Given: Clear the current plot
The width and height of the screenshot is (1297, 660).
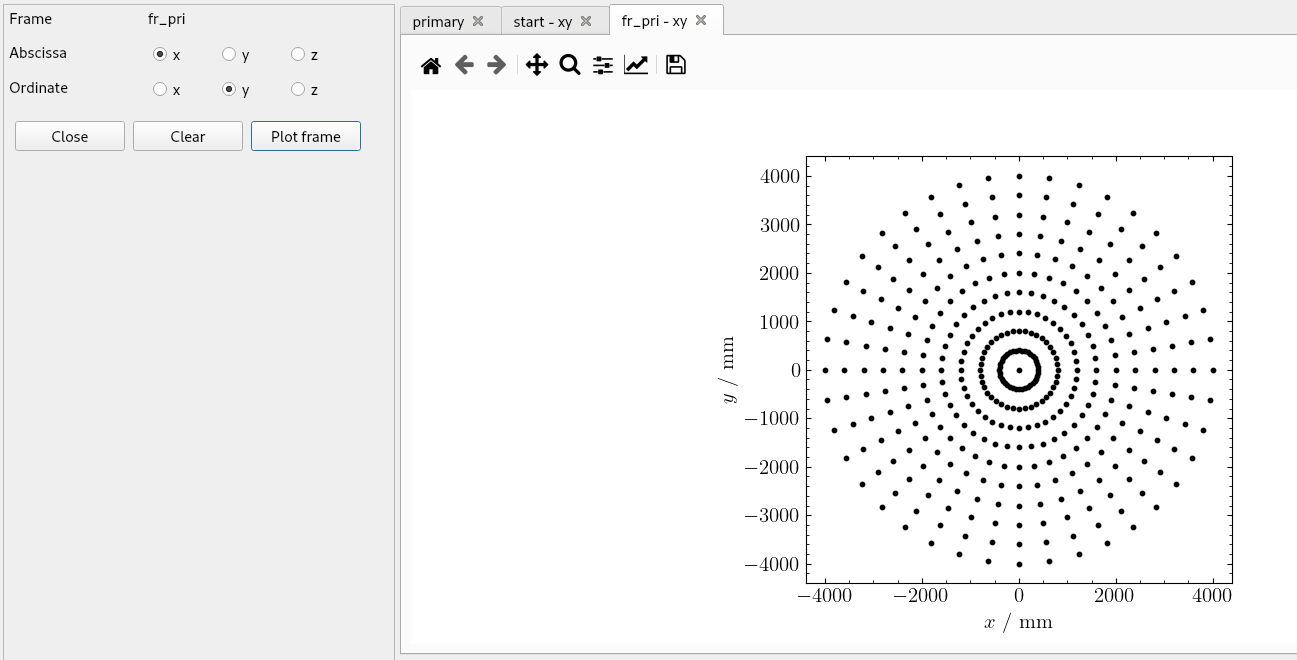Looking at the screenshot, I should pyautogui.click(x=187, y=135).
